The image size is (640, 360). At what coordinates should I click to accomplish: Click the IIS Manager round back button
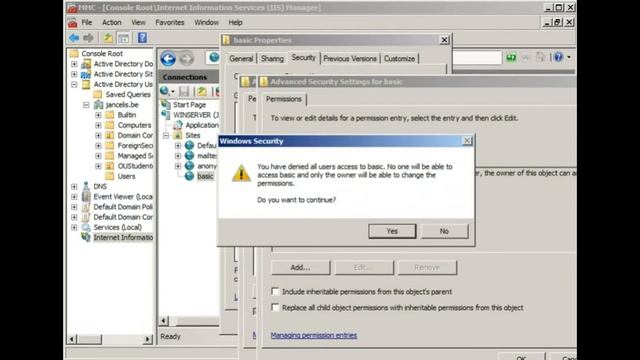[x=168, y=59]
